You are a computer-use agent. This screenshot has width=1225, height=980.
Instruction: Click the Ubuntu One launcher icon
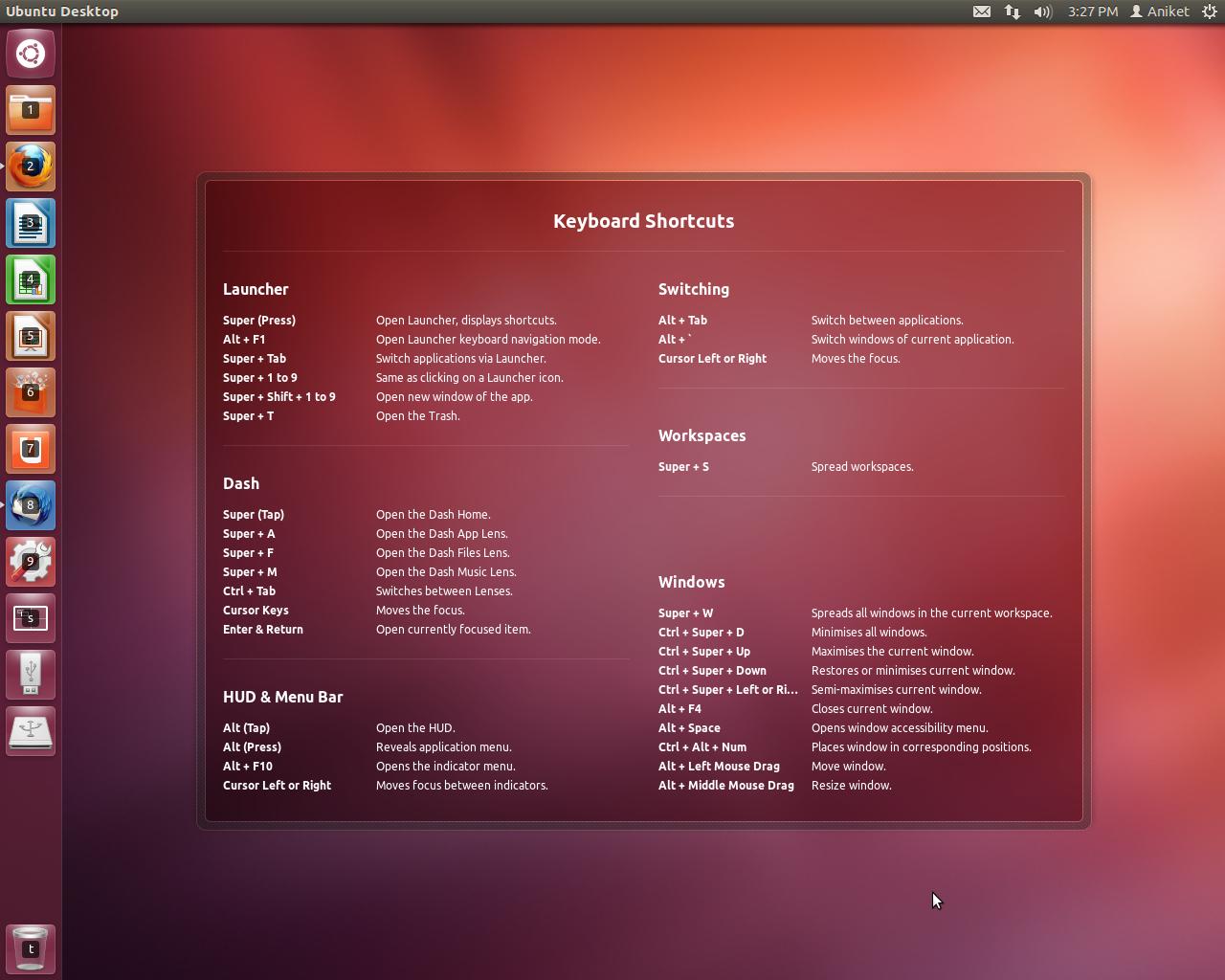[31, 449]
